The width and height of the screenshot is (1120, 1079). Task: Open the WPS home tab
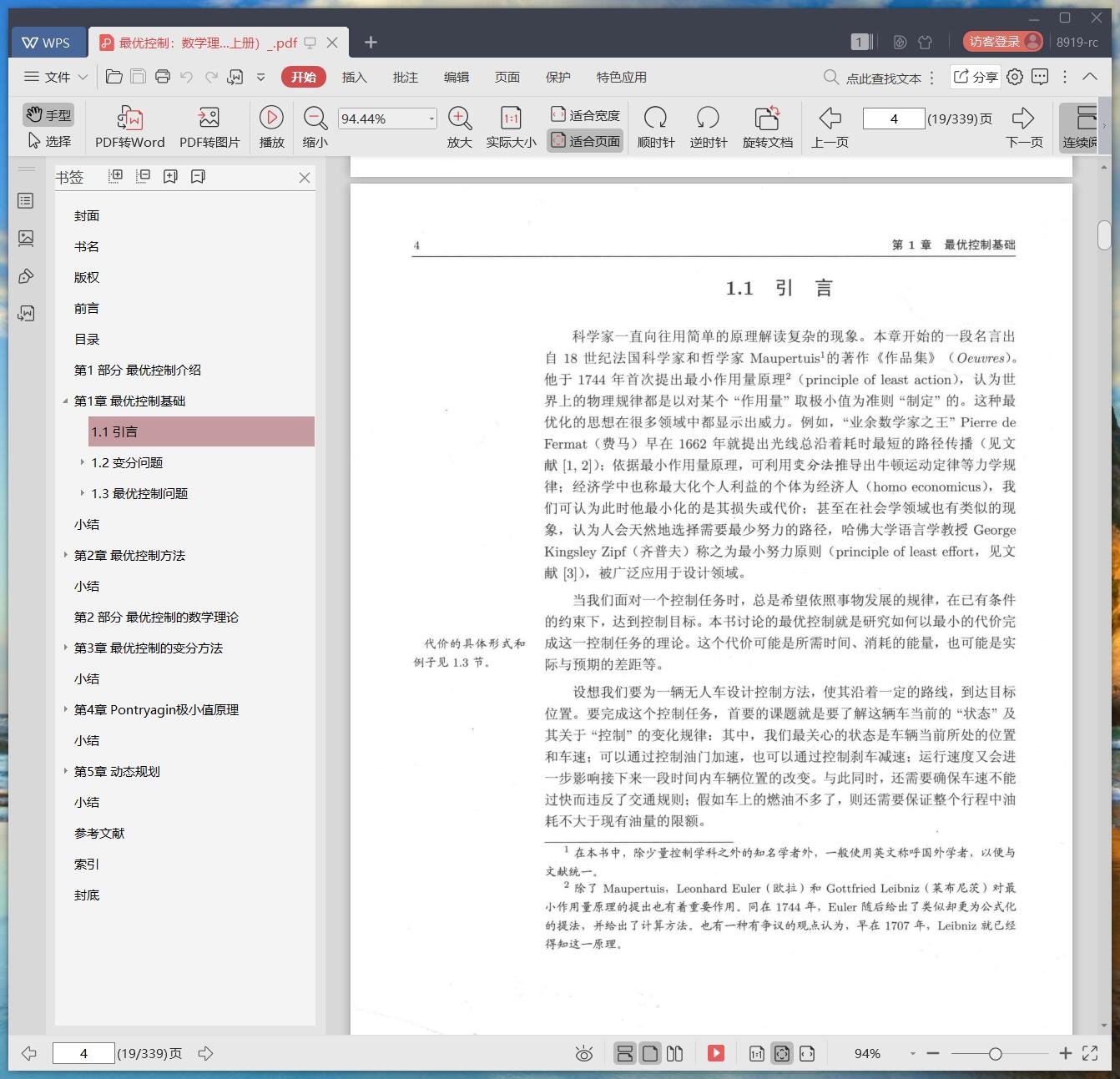coord(47,43)
